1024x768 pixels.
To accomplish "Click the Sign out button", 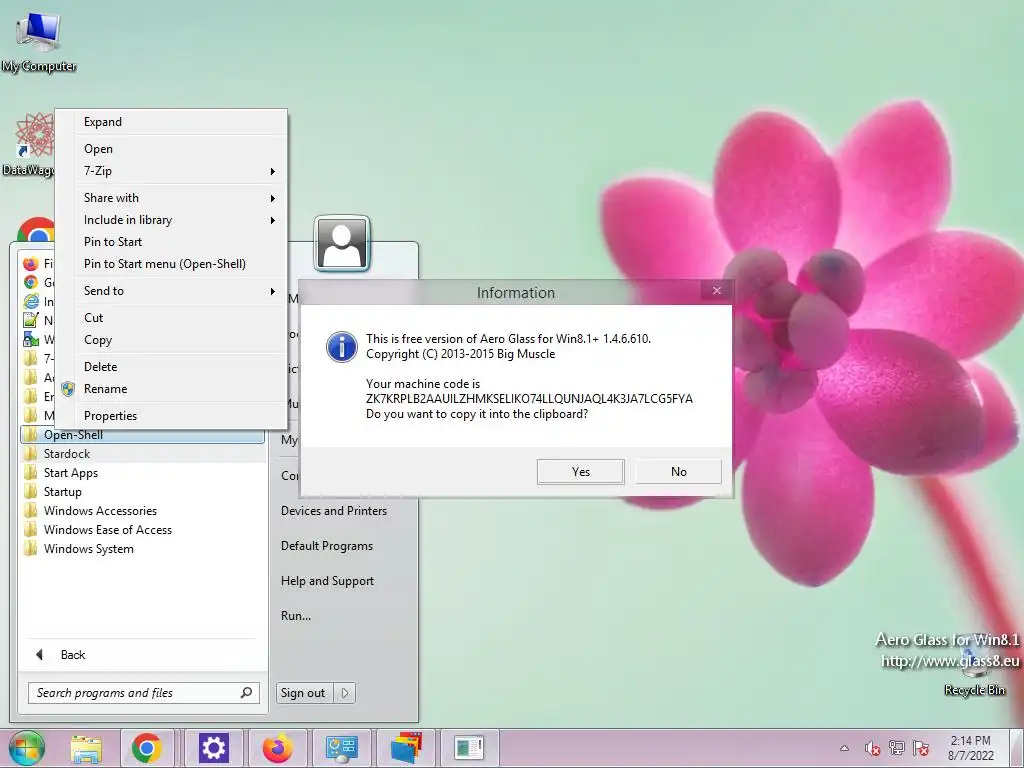I will coord(303,693).
